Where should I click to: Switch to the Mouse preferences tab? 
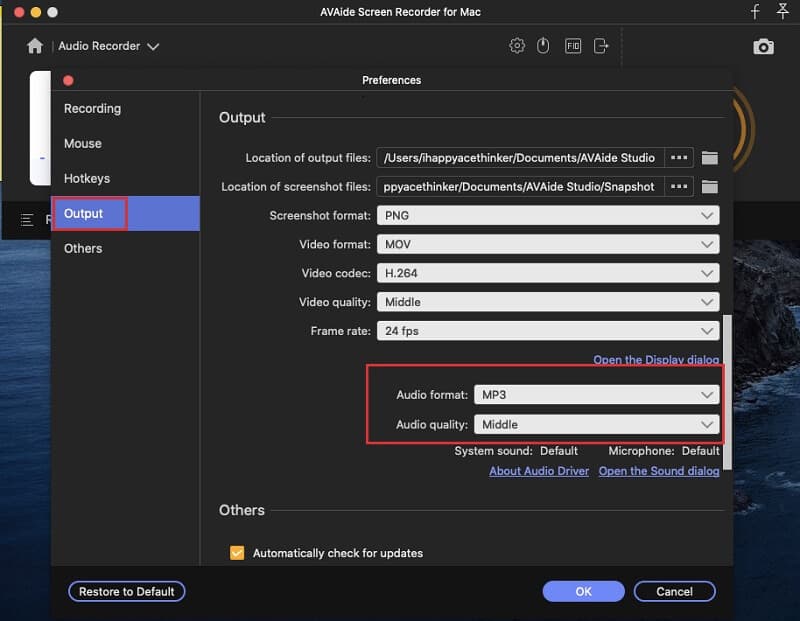coord(125,143)
